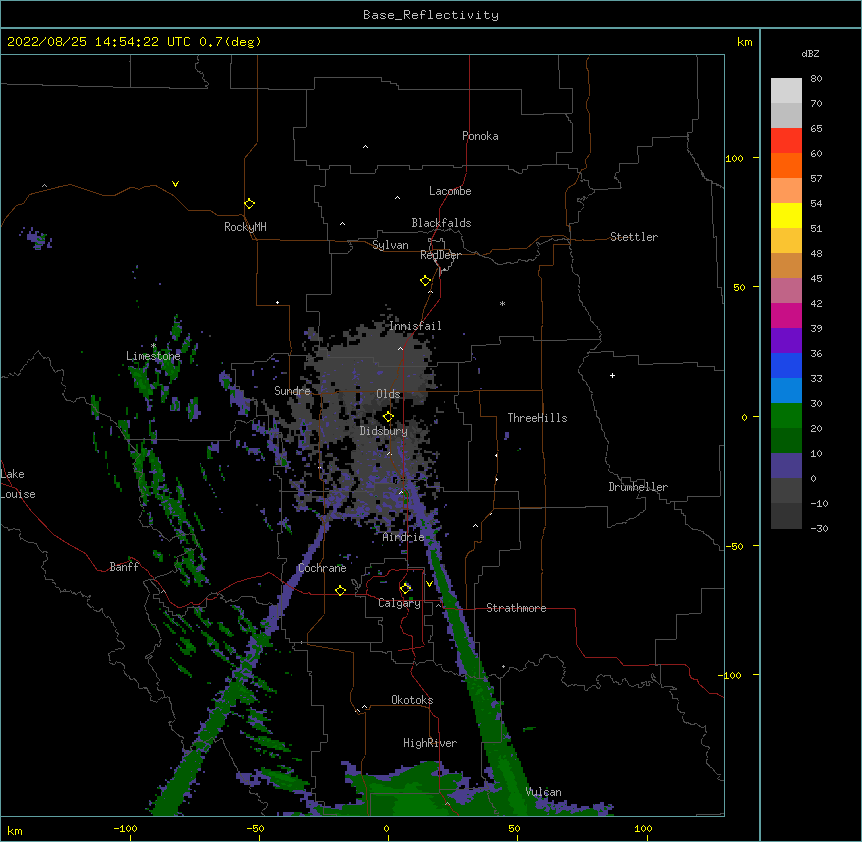Select the red 60-65 dBZ legend swatch
Viewport: 862px width, 842px height.
pyautogui.click(x=786, y=141)
